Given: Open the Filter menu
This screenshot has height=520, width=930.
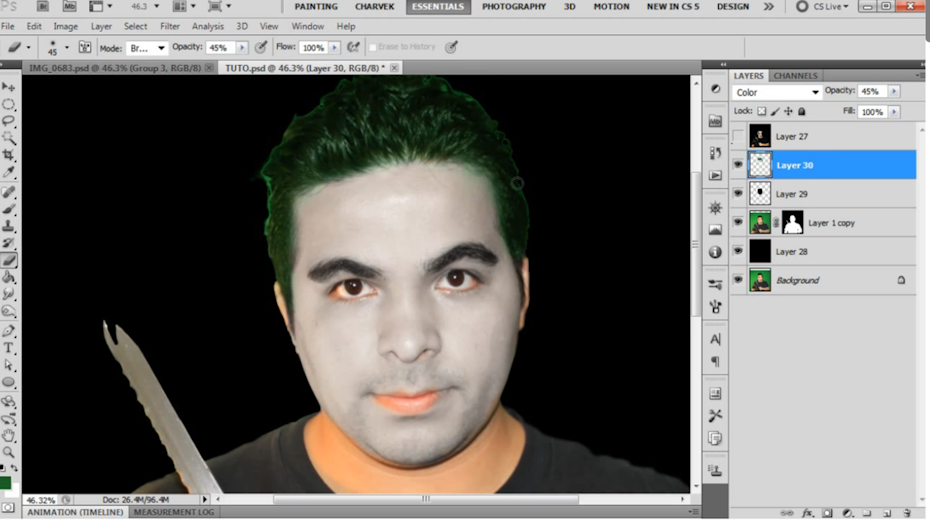Looking at the screenshot, I should [170, 26].
